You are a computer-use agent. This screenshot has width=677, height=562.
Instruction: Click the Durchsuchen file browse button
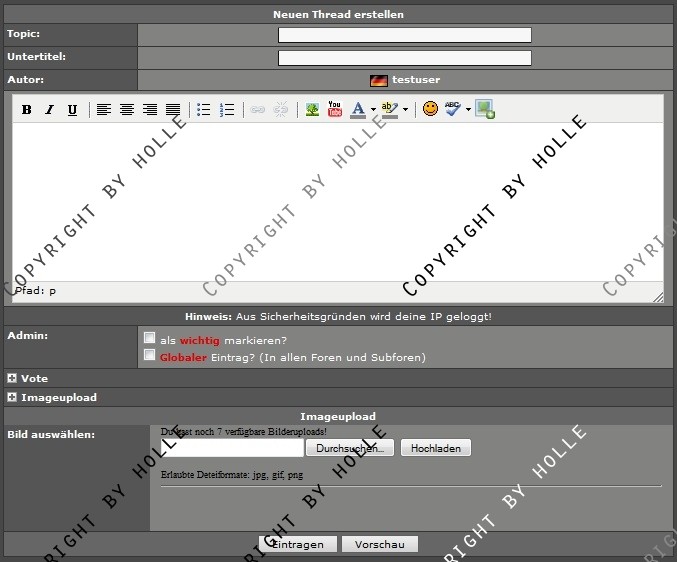[350, 448]
